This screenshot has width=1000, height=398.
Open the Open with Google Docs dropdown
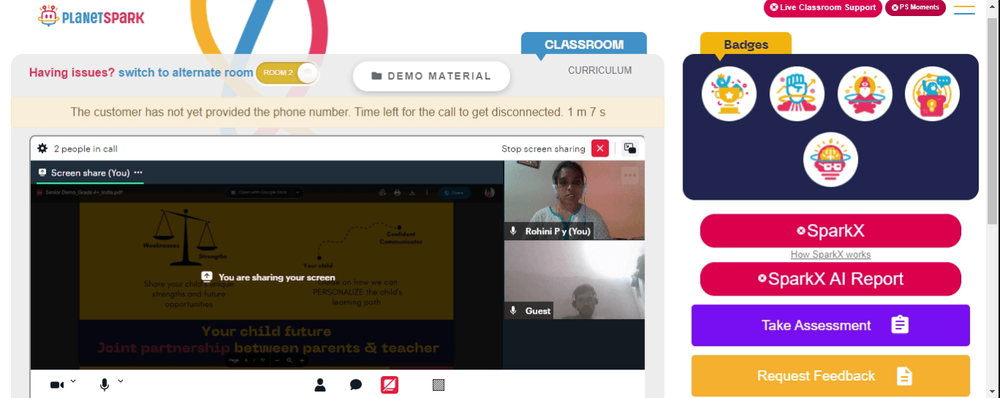[x=265, y=193]
